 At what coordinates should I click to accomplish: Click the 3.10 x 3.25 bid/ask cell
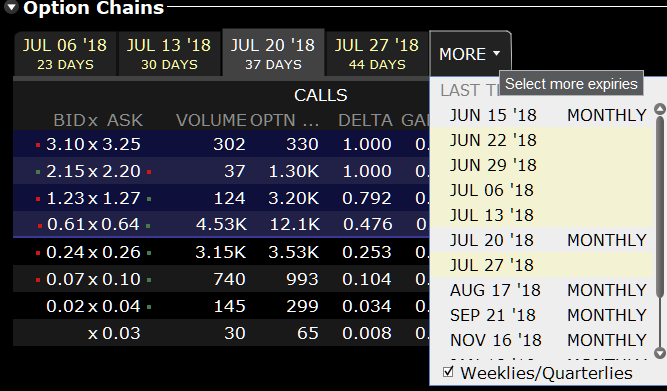pos(93,144)
